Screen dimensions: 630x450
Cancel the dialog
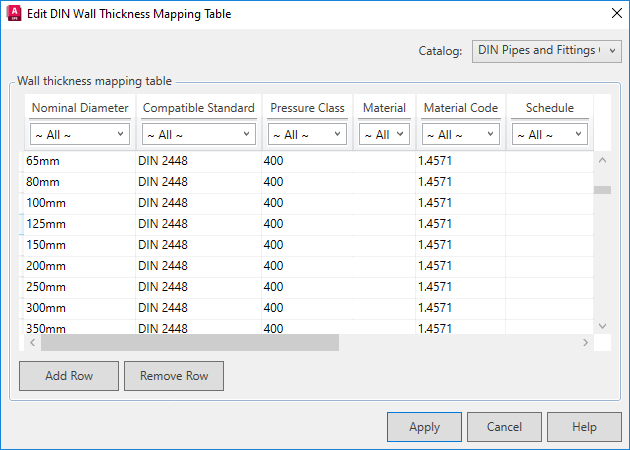pyautogui.click(x=504, y=427)
